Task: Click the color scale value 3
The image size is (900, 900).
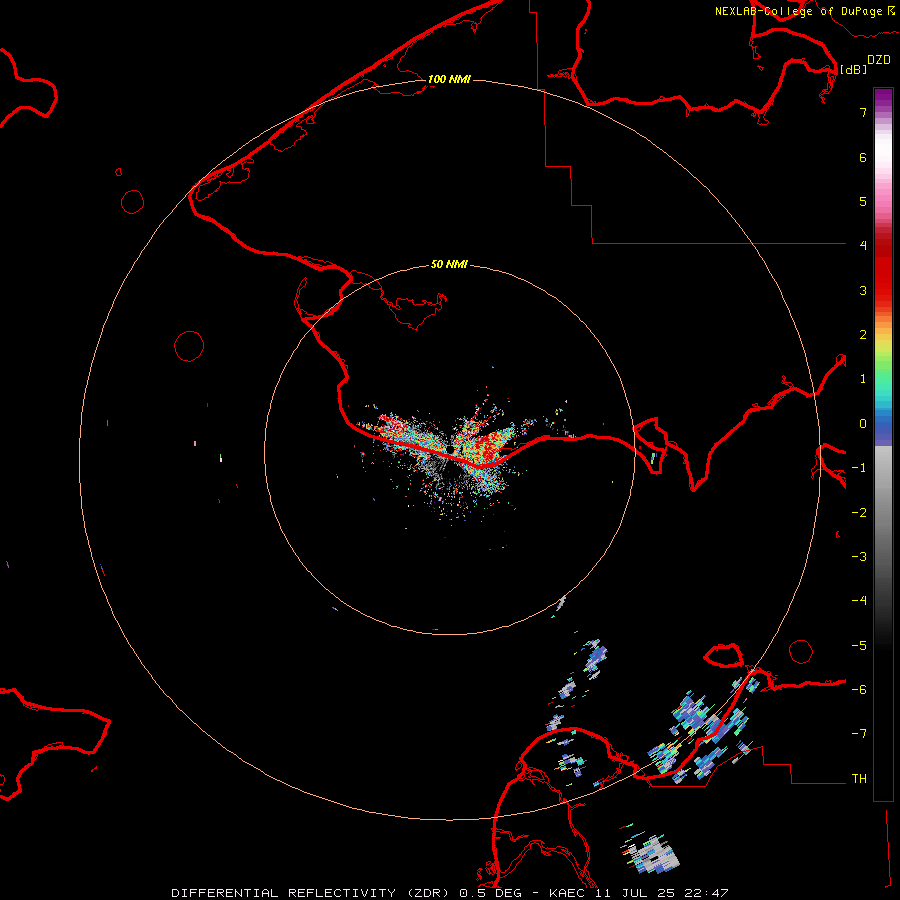Action: (x=863, y=290)
